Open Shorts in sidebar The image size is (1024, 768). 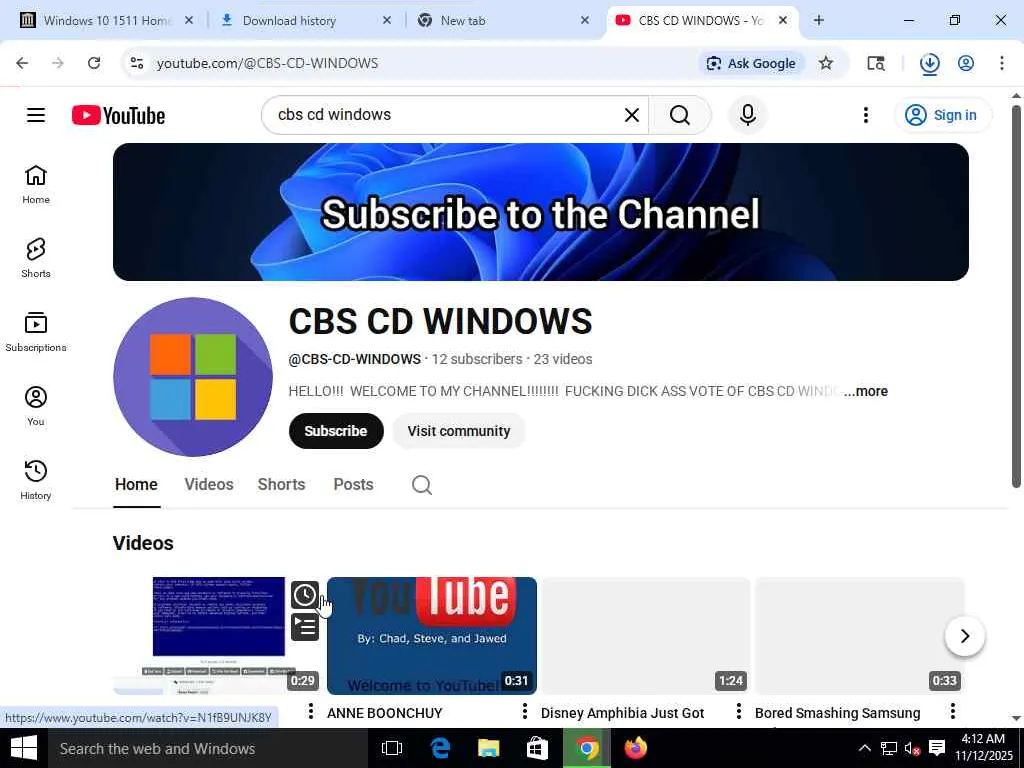[36, 258]
